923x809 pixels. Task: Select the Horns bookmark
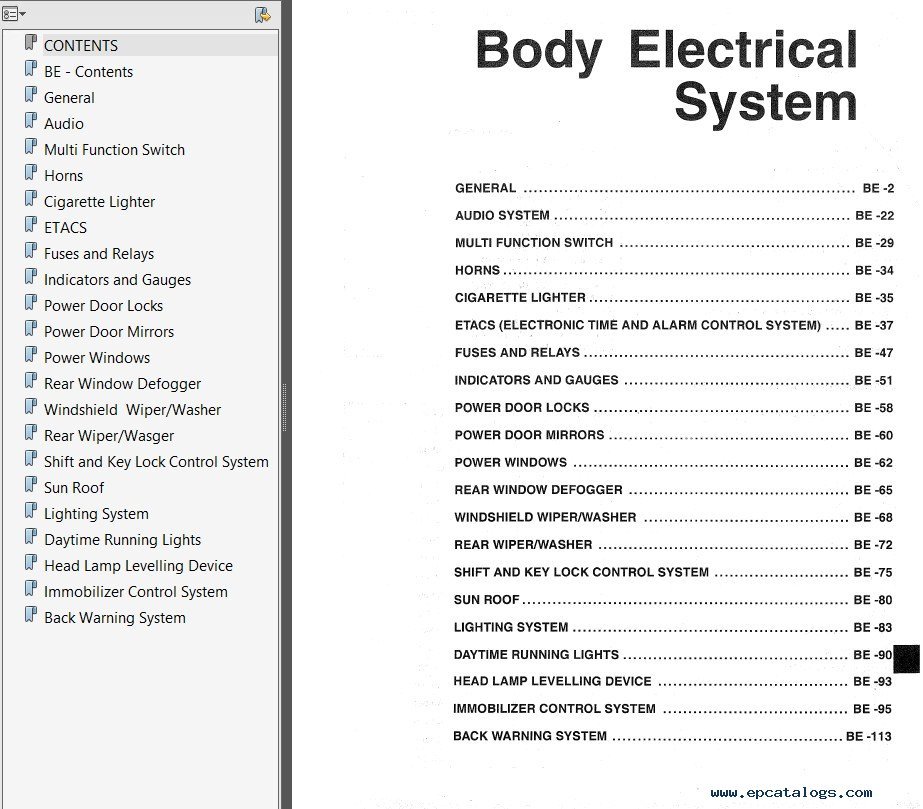[x=63, y=175]
